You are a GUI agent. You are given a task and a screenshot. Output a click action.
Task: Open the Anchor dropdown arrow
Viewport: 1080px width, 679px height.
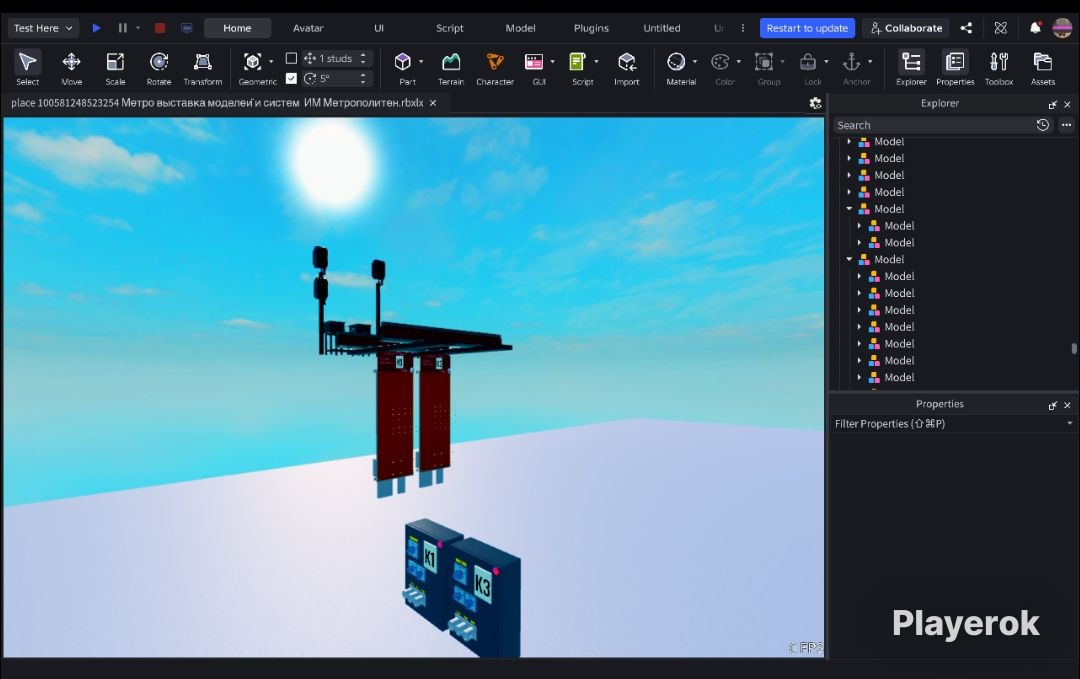tap(870, 61)
